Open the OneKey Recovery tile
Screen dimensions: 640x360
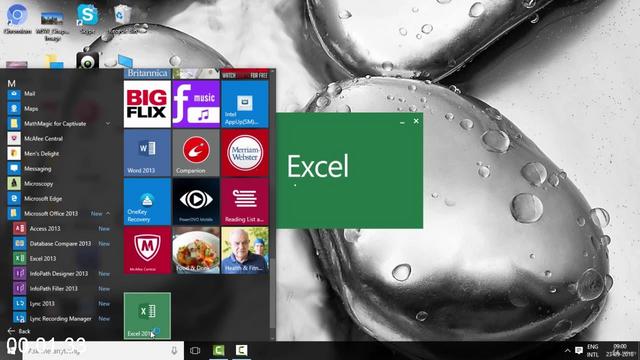tap(147, 202)
